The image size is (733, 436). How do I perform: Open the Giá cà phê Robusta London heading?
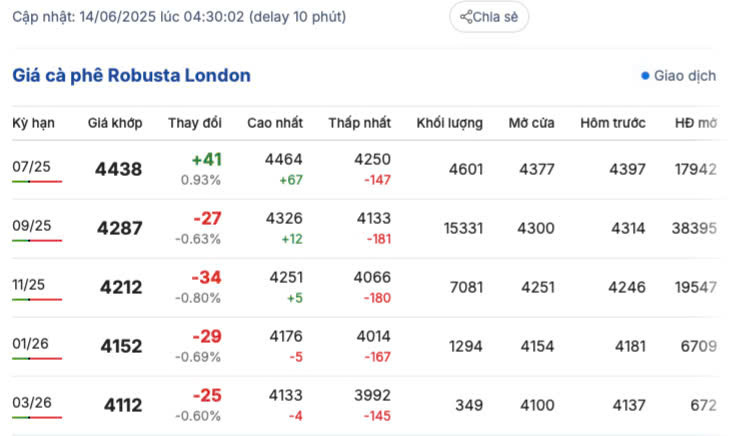(x=131, y=76)
